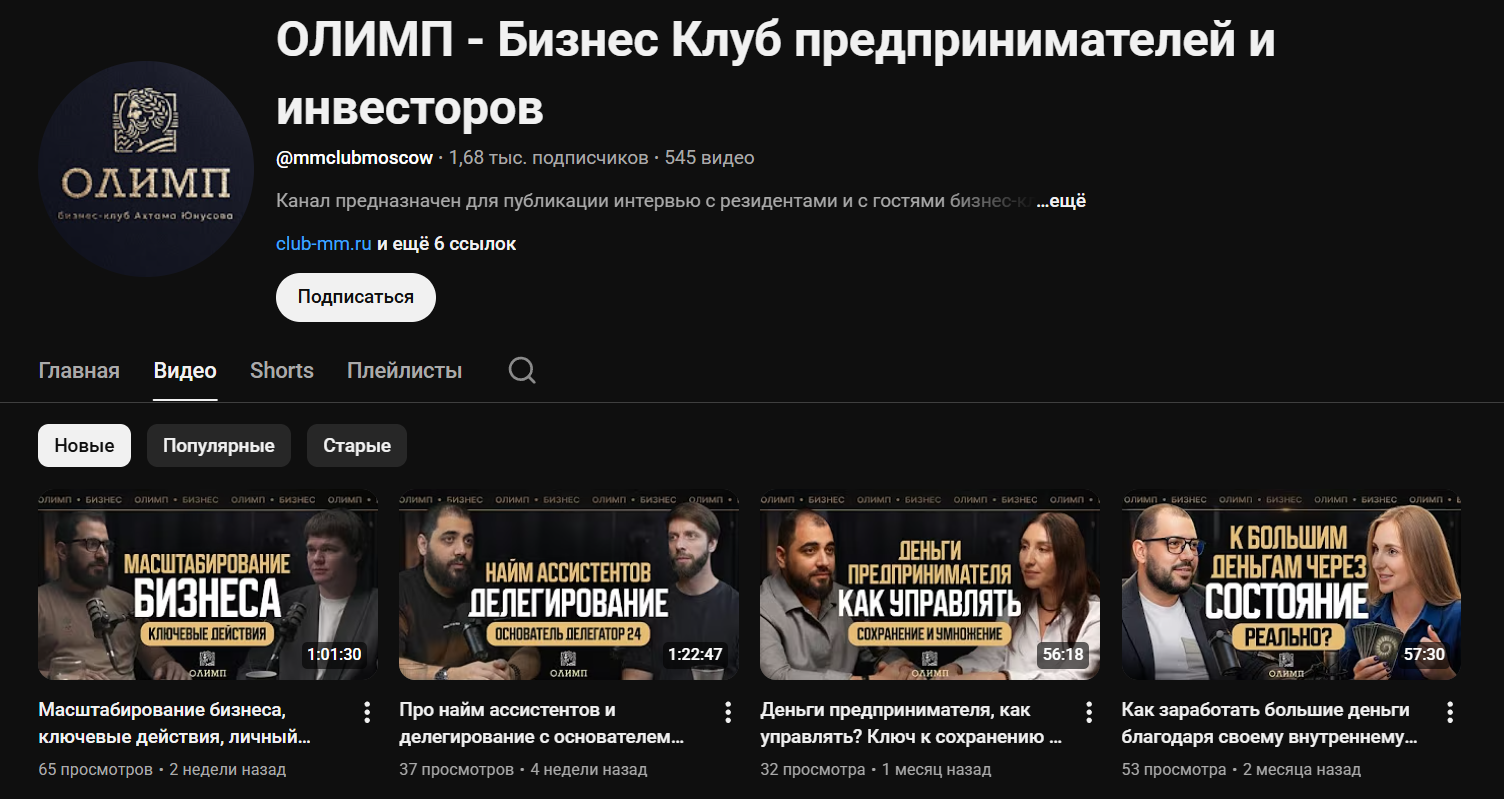The height and width of the screenshot is (799, 1504).
Task: Open three-dot menu for Деньги предпринимателя video
Action: click(x=1089, y=712)
